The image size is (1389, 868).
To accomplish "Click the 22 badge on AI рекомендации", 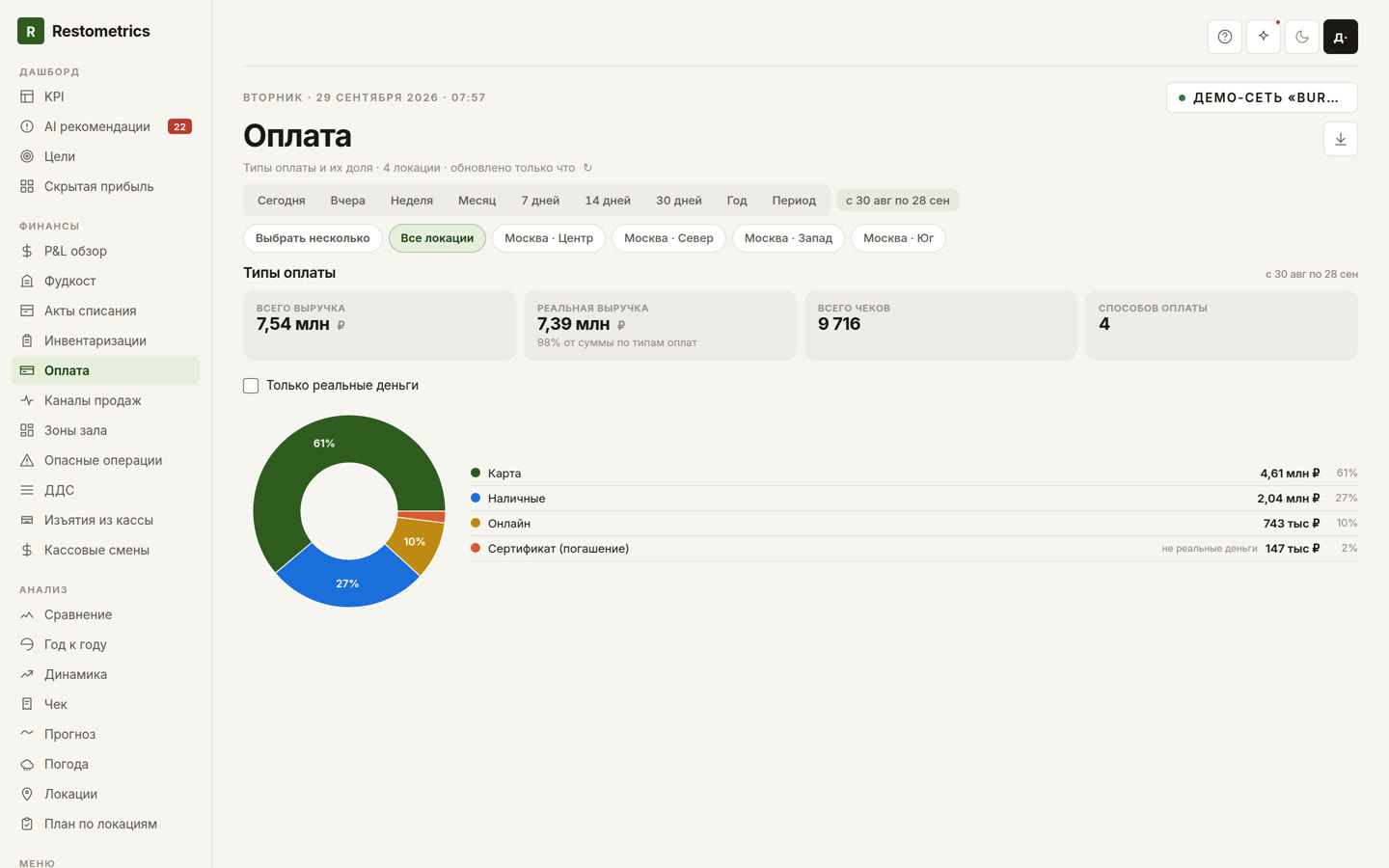I will (x=179, y=126).
